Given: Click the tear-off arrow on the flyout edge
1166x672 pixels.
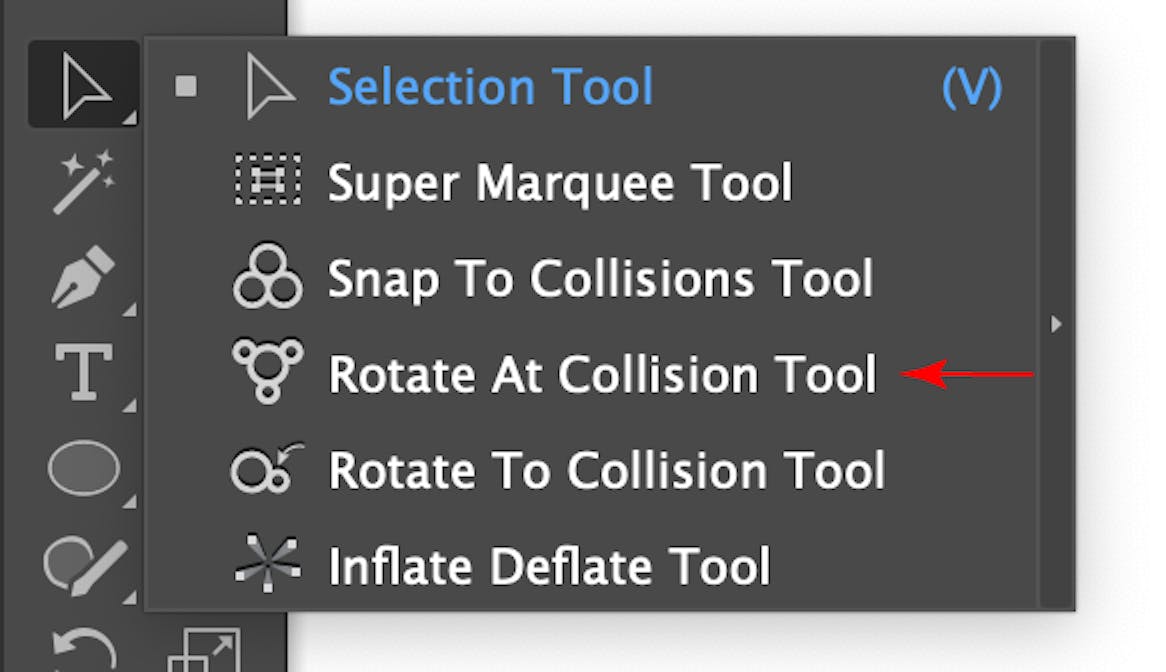Looking at the screenshot, I should (x=1057, y=324).
